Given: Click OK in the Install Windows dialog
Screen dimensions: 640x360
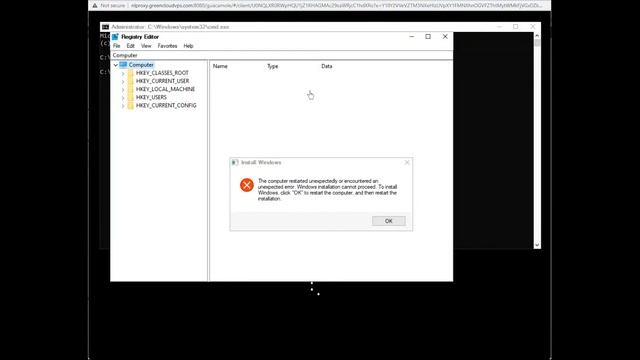Looking at the screenshot, I should coord(389,221).
